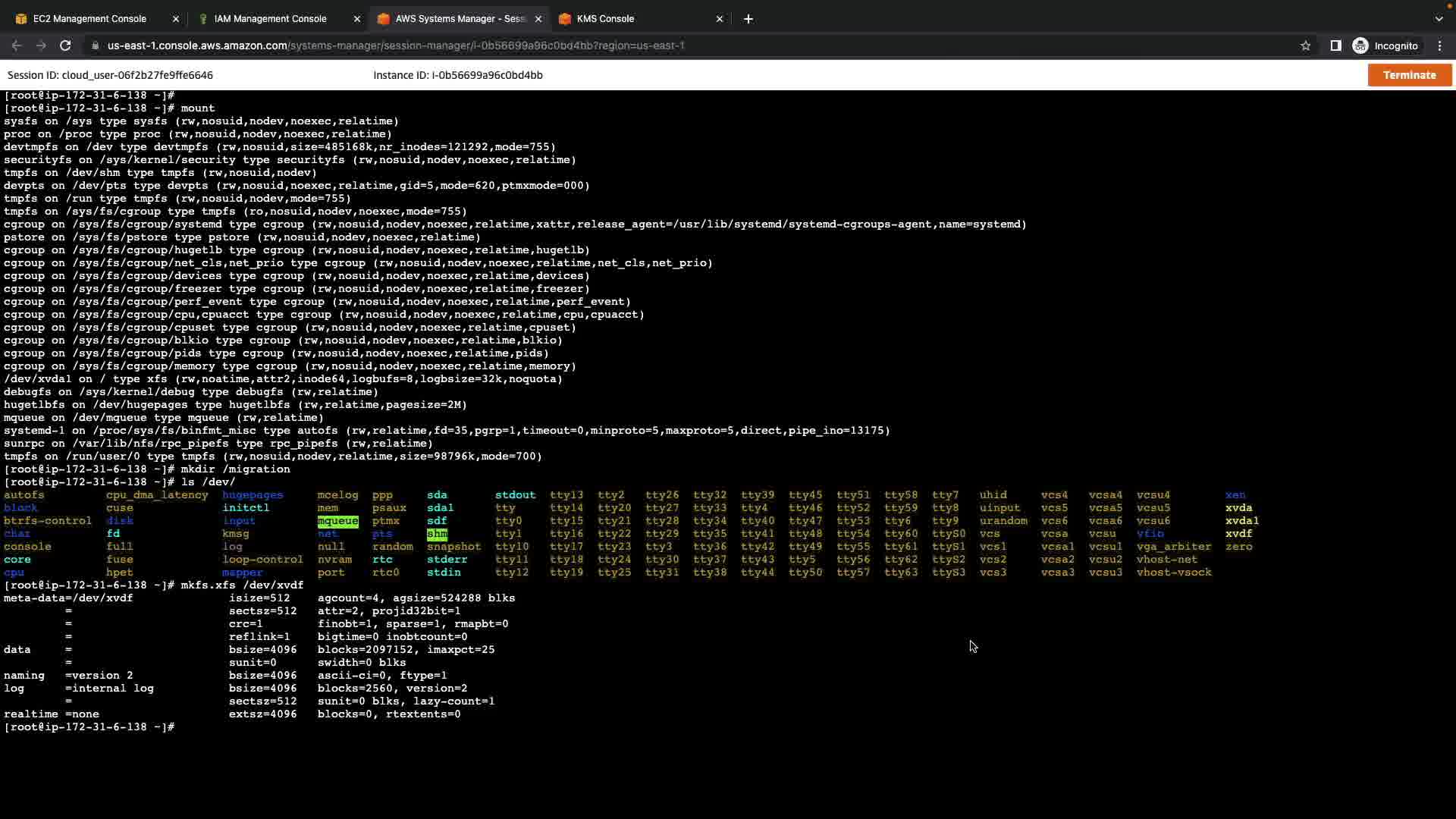
Task: Close the IAM Management Console tab
Action: (357, 19)
